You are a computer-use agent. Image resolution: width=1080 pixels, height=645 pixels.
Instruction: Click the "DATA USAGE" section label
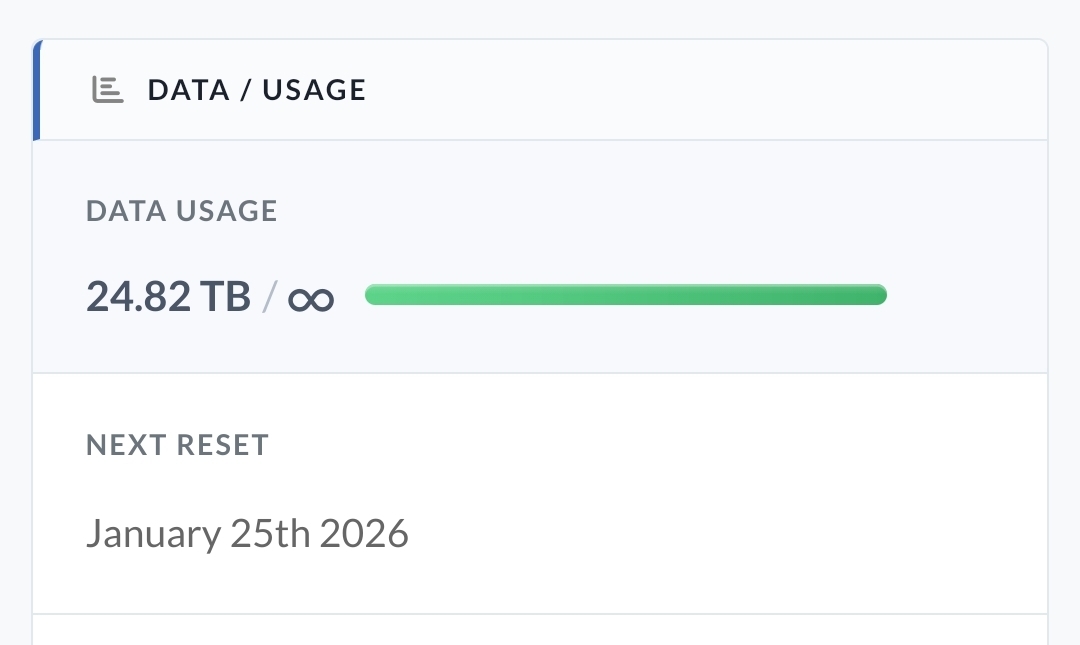pyautogui.click(x=181, y=211)
